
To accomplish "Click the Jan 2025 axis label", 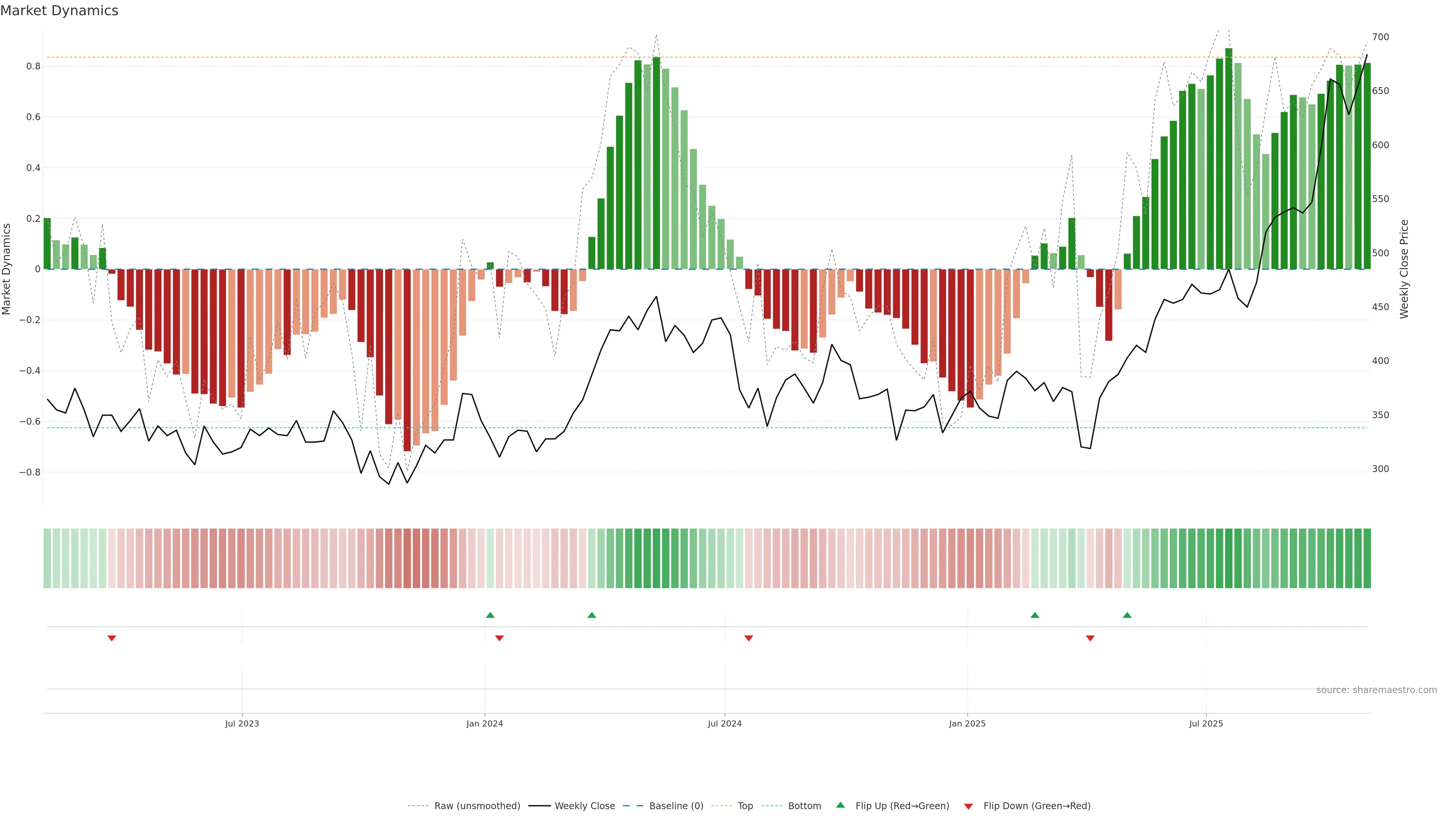I will tap(967, 723).
